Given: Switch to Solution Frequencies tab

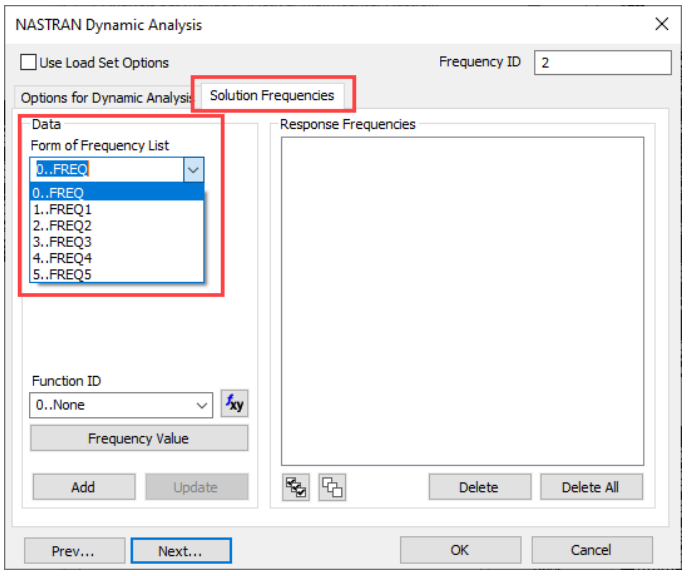Looking at the screenshot, I should click(272, 95).
